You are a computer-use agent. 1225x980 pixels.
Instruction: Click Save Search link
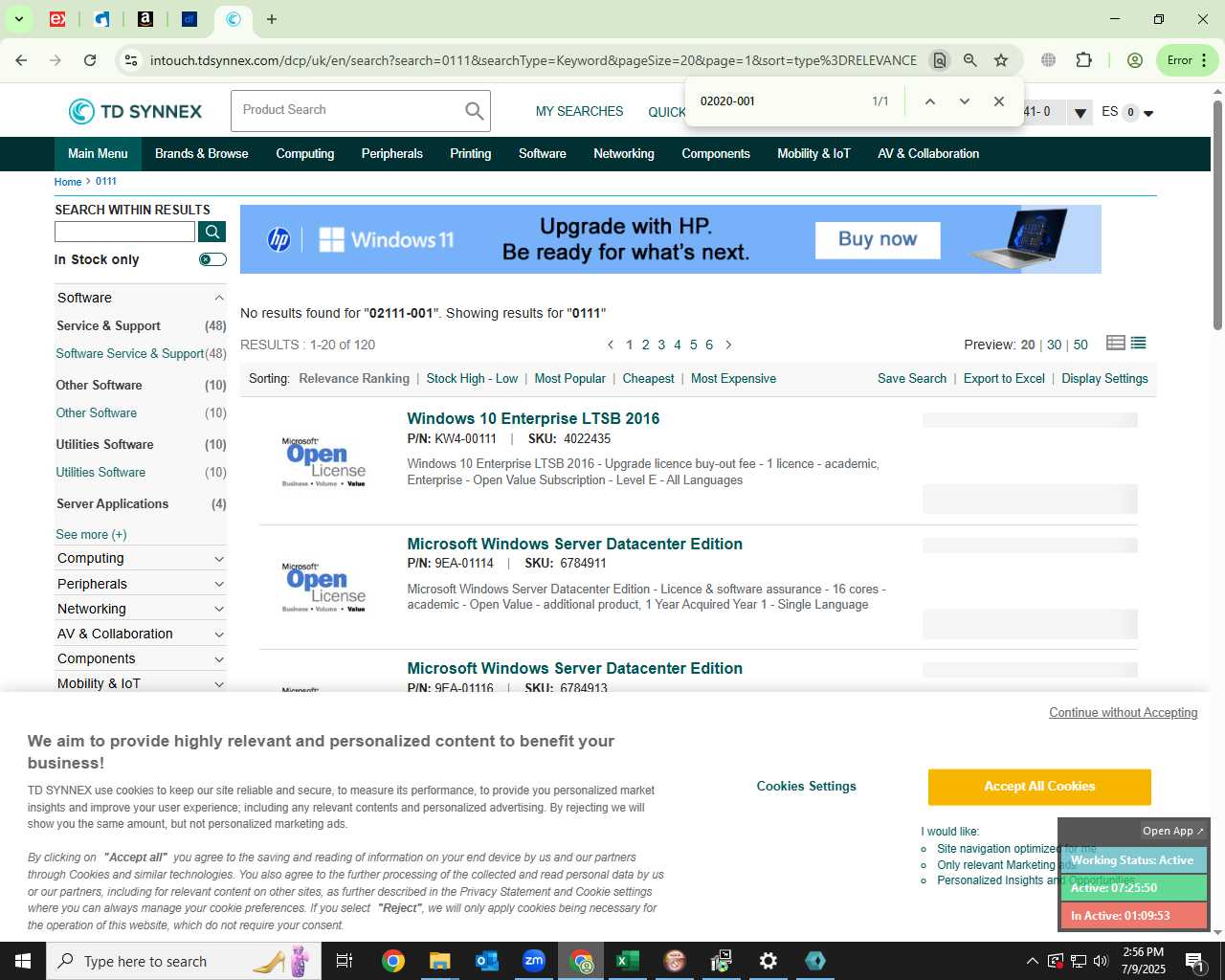coord(912,379)
